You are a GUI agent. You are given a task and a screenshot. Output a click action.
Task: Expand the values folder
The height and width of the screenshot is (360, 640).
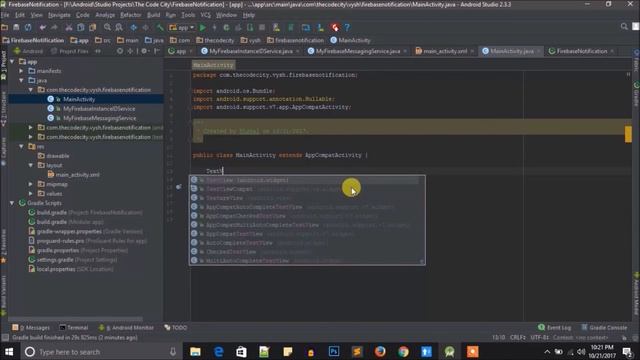31,193
